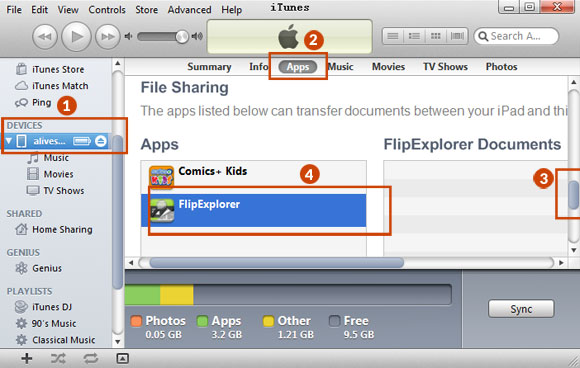
Task: Go back to the previous track
Action: [x=45, y=37]
